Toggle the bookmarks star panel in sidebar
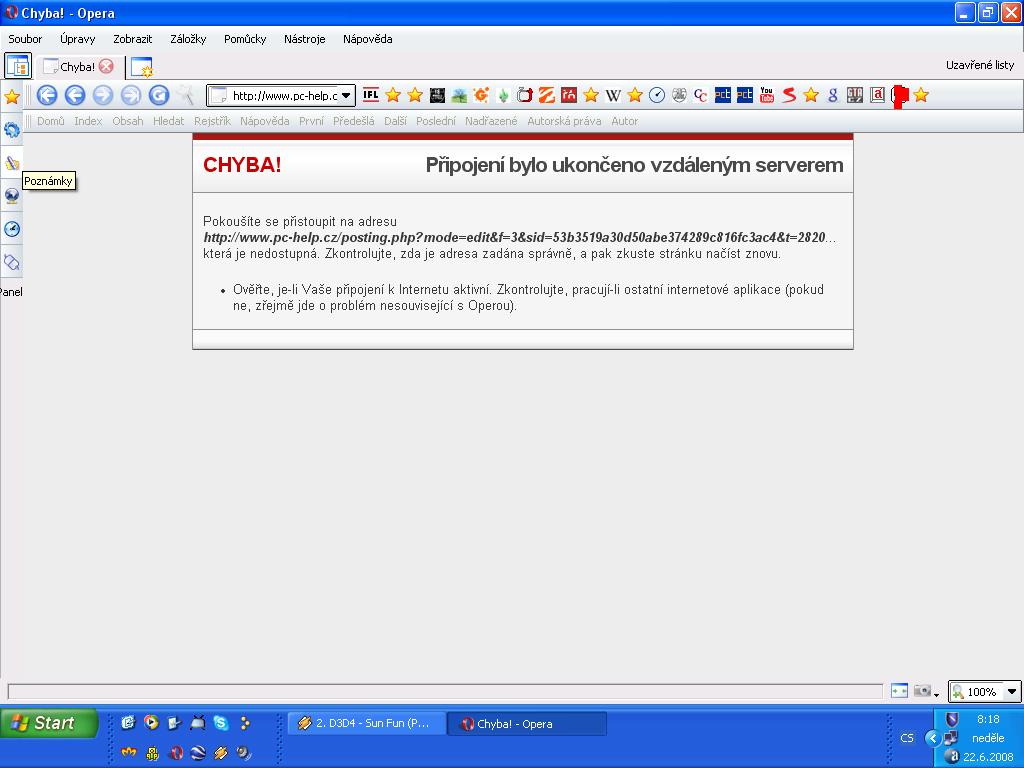Screen dimensions: 1024x768 [12, 96]
